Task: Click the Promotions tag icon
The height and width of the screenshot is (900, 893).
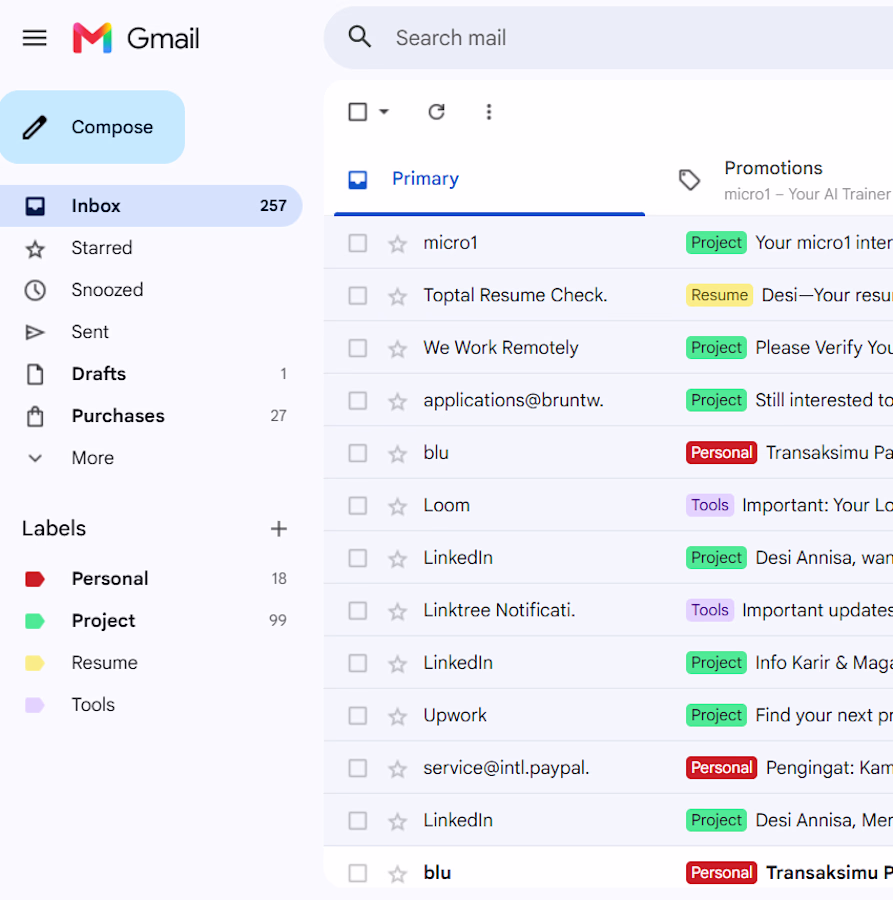Action: (689, 180)
